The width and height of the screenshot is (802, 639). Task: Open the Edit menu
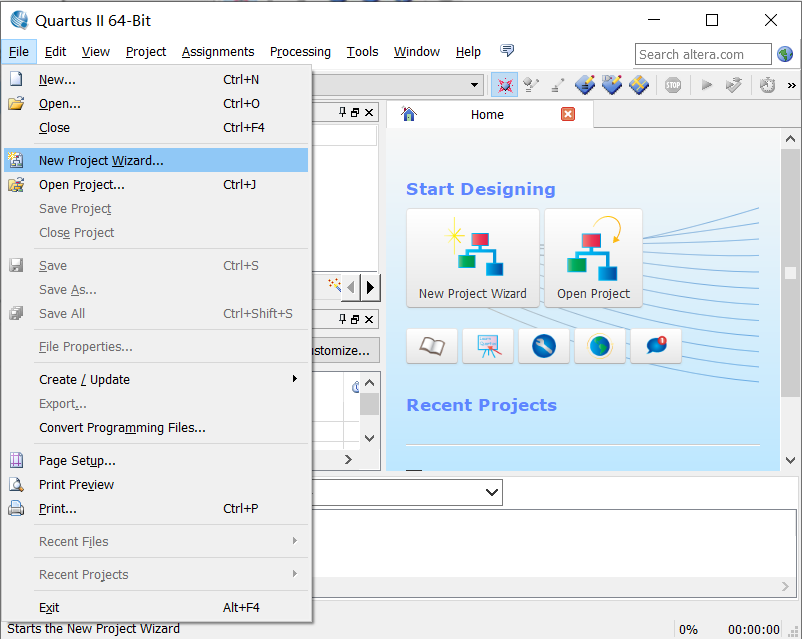click(55, 52)
